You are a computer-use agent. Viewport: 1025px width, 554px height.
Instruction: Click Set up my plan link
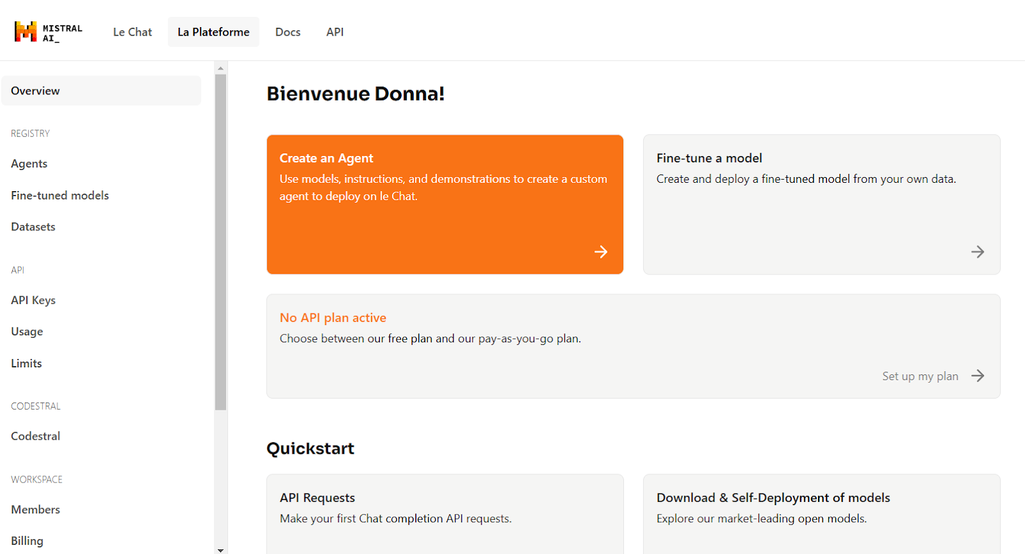pos(920,376)
